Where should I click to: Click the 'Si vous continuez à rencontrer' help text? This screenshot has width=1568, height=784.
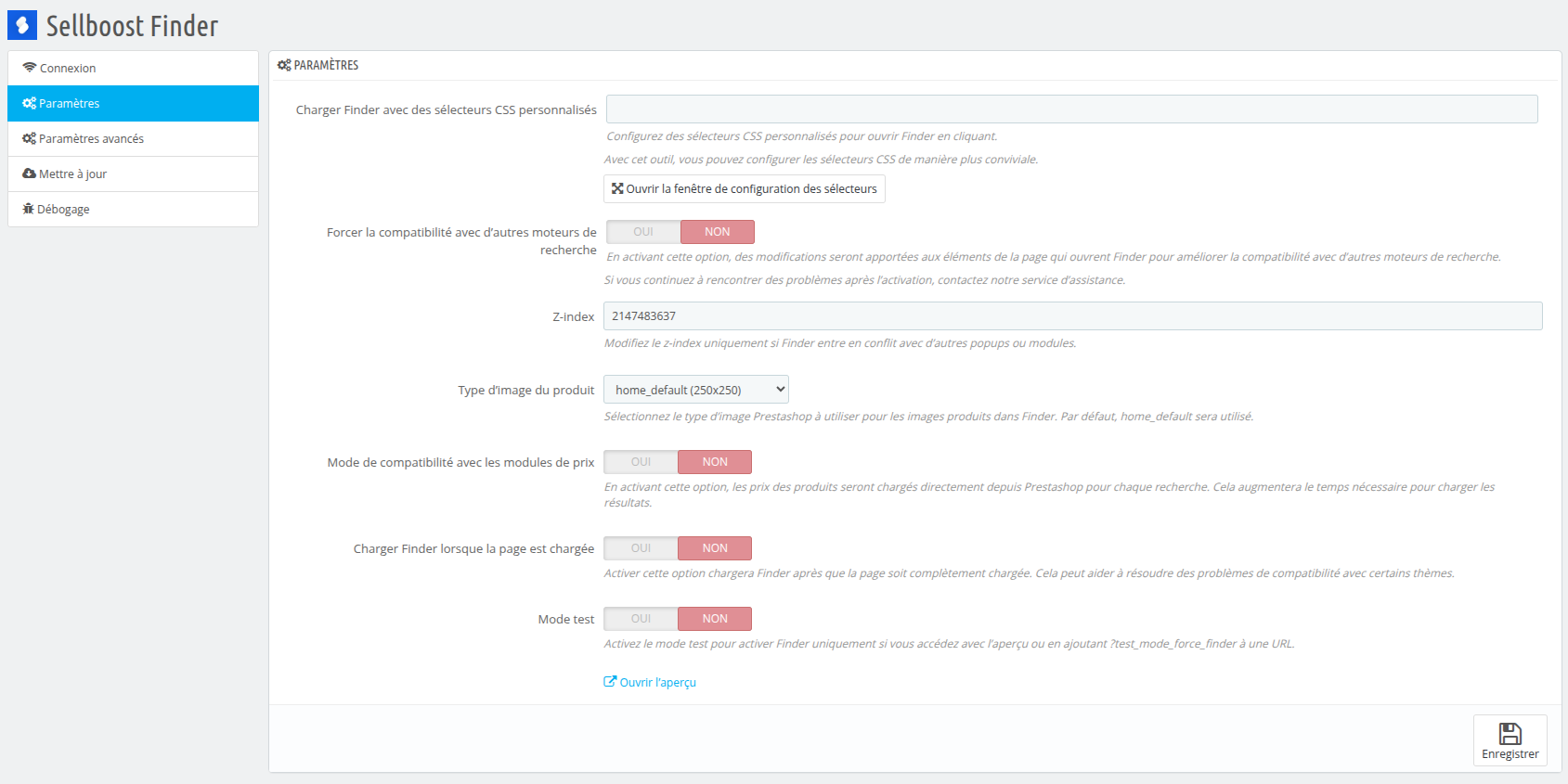tap(864, 280)
